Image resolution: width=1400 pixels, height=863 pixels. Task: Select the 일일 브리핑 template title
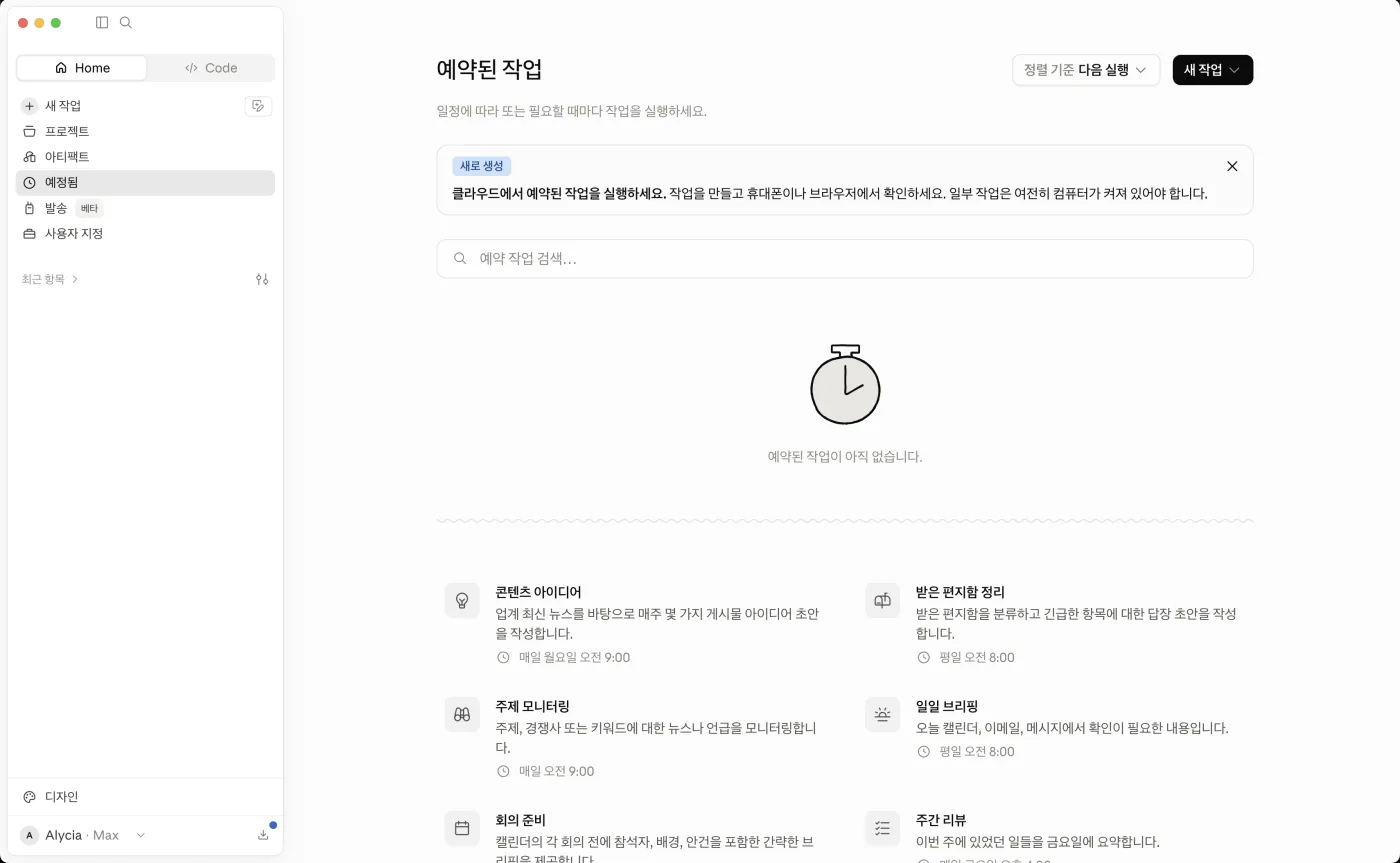(947, 706)
